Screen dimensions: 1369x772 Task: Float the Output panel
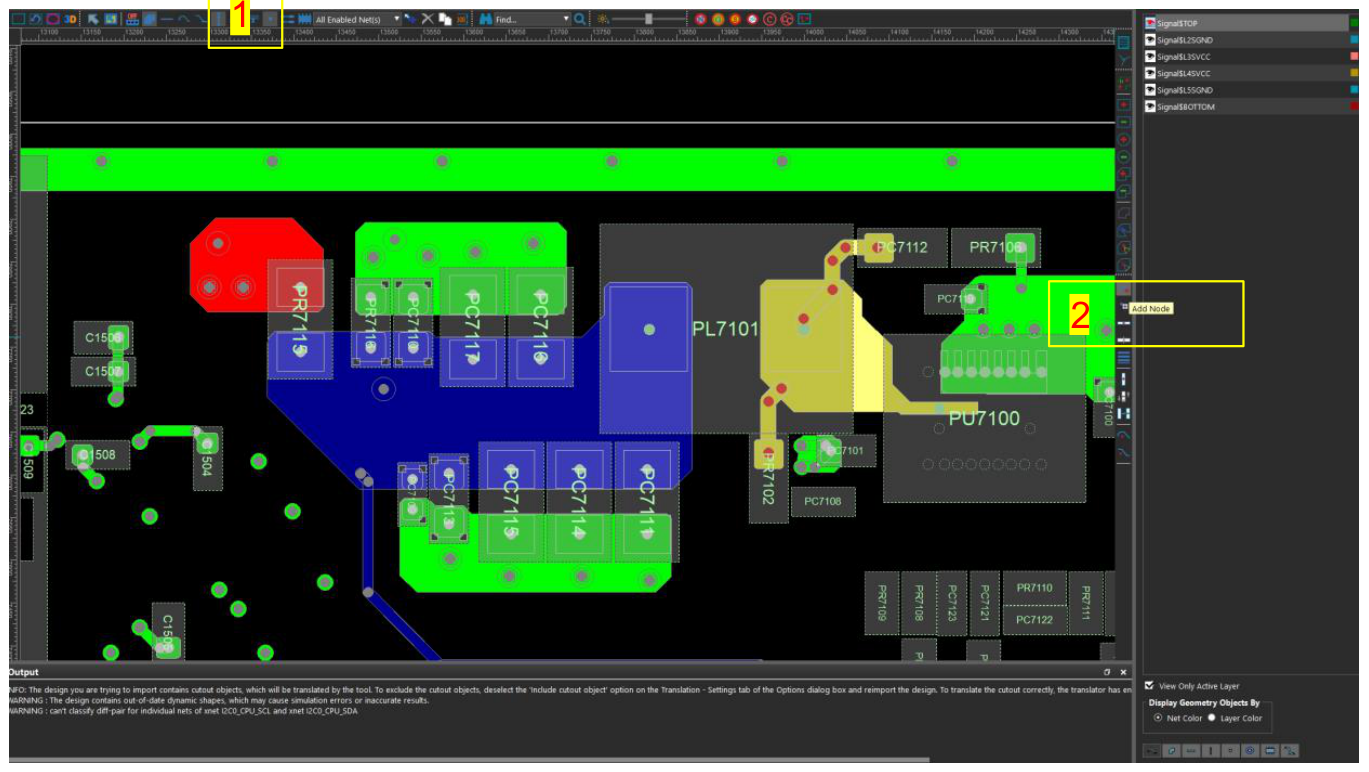(1107, 672)
